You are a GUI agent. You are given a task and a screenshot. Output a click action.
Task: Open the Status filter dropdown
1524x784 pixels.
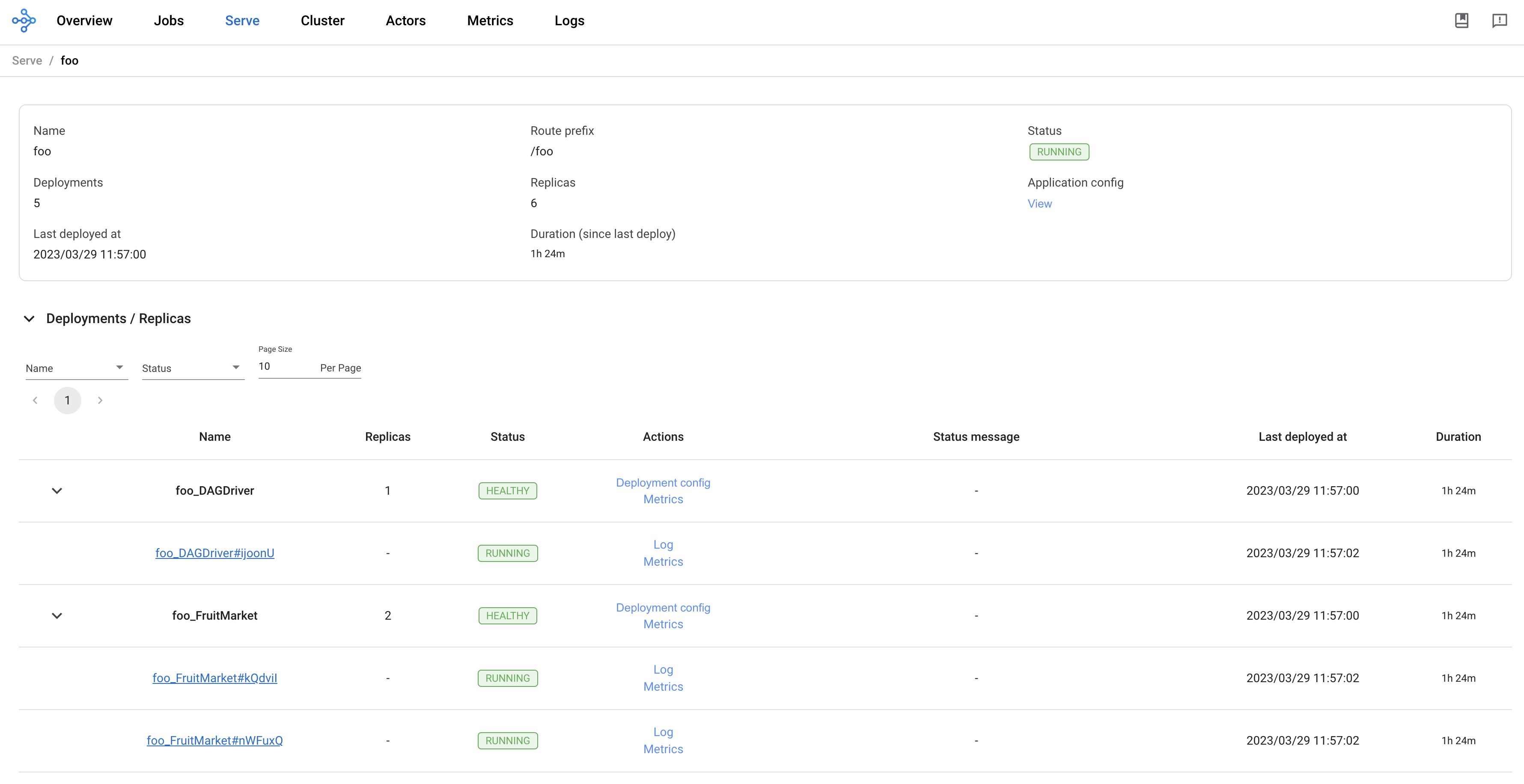[x=192, y=368]
